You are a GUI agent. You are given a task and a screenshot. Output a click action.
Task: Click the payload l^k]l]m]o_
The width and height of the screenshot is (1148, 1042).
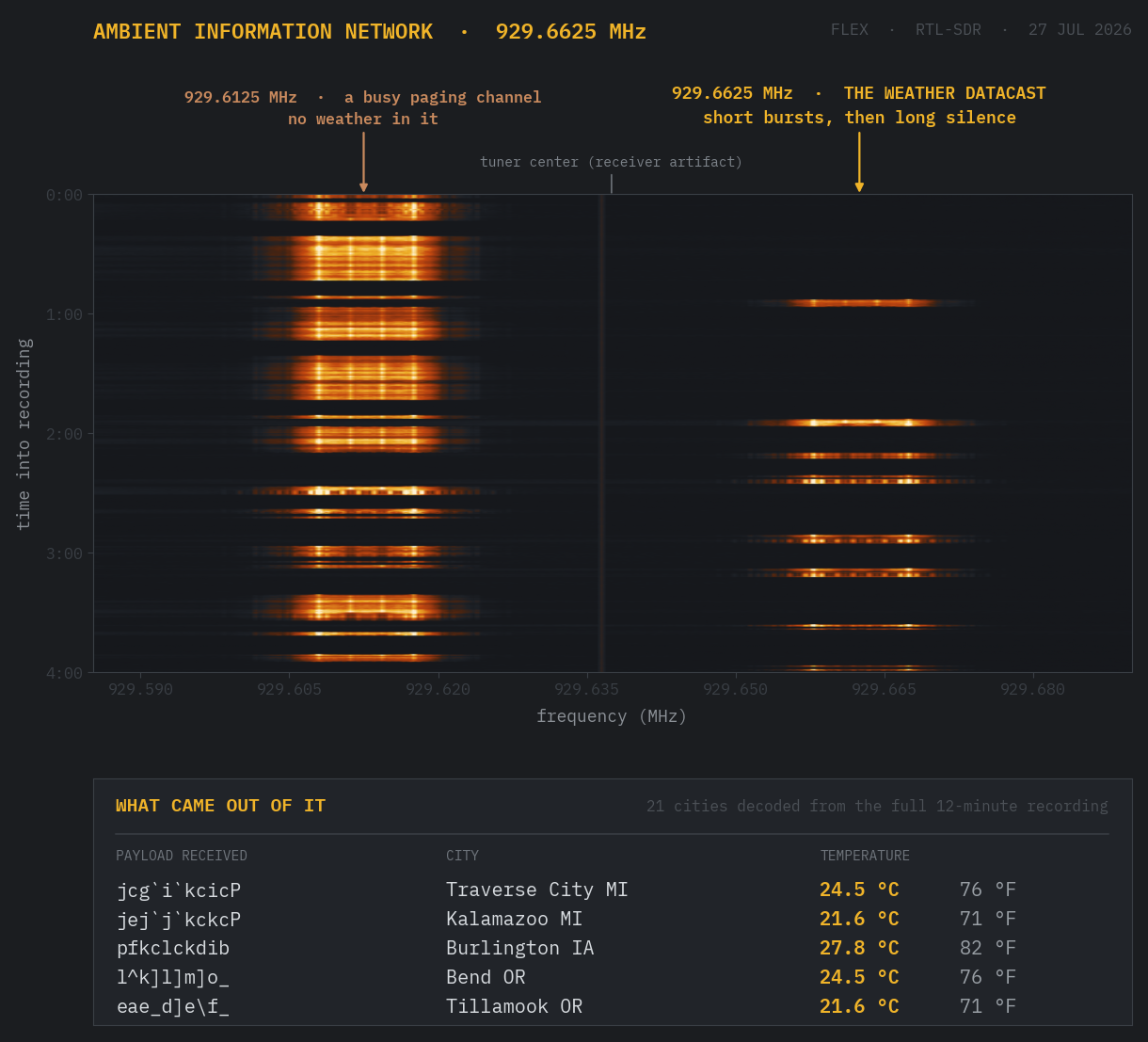(x=173, y=978)
